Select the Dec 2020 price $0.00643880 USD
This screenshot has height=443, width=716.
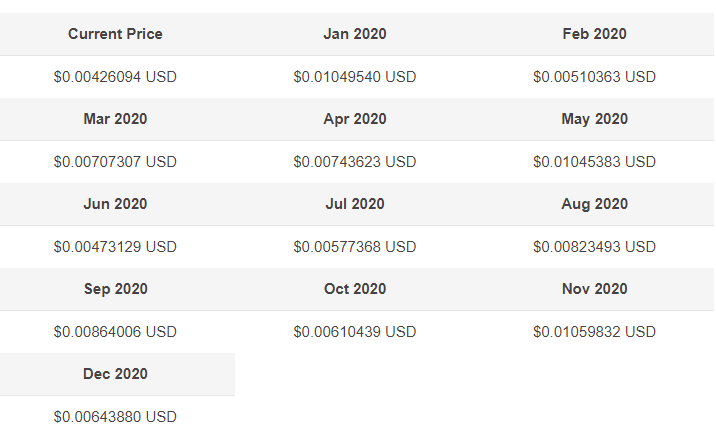click(115, 417)
